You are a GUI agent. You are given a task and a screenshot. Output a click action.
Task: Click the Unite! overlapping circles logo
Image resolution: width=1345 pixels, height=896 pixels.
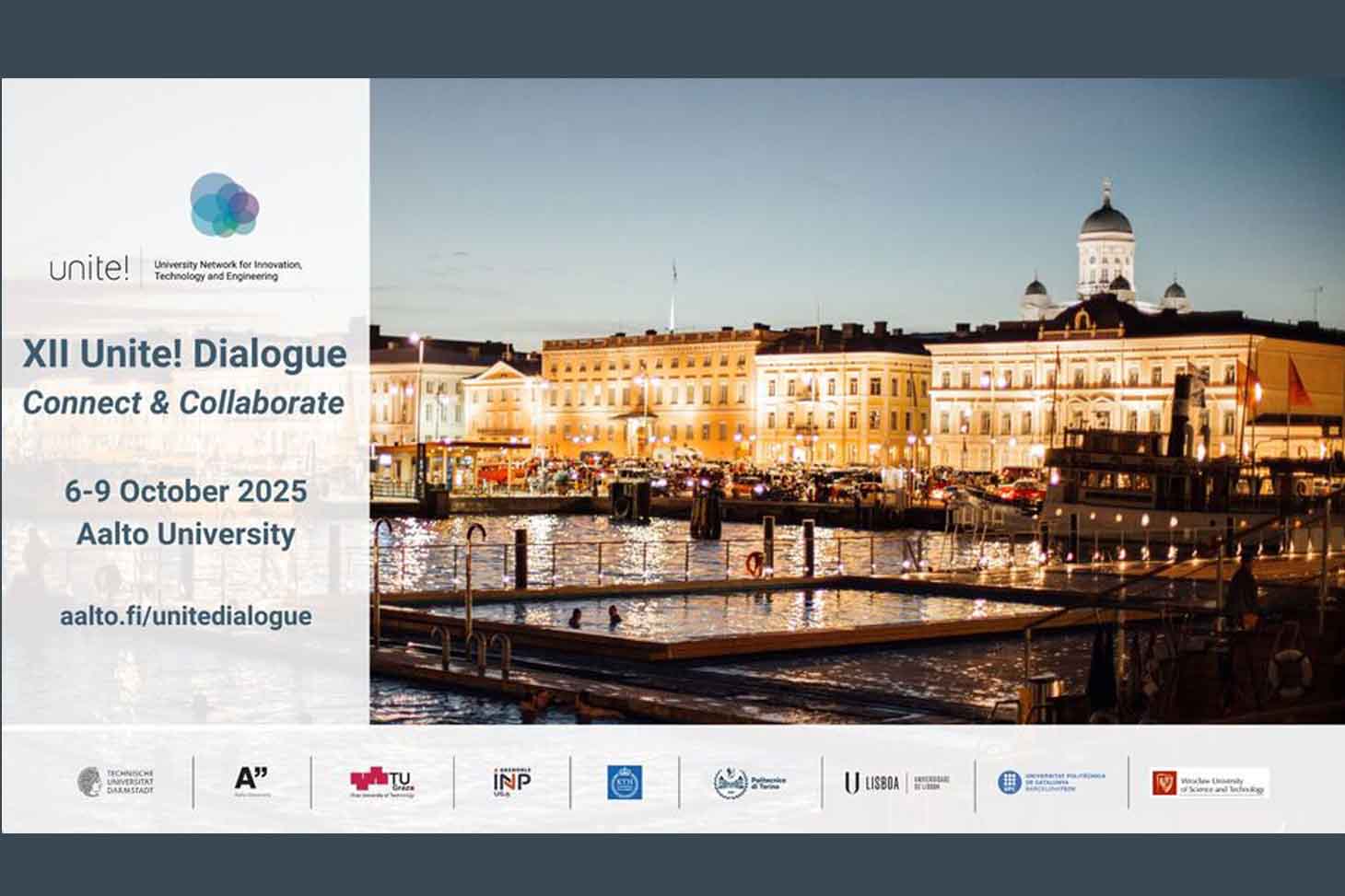click(224, 204)
